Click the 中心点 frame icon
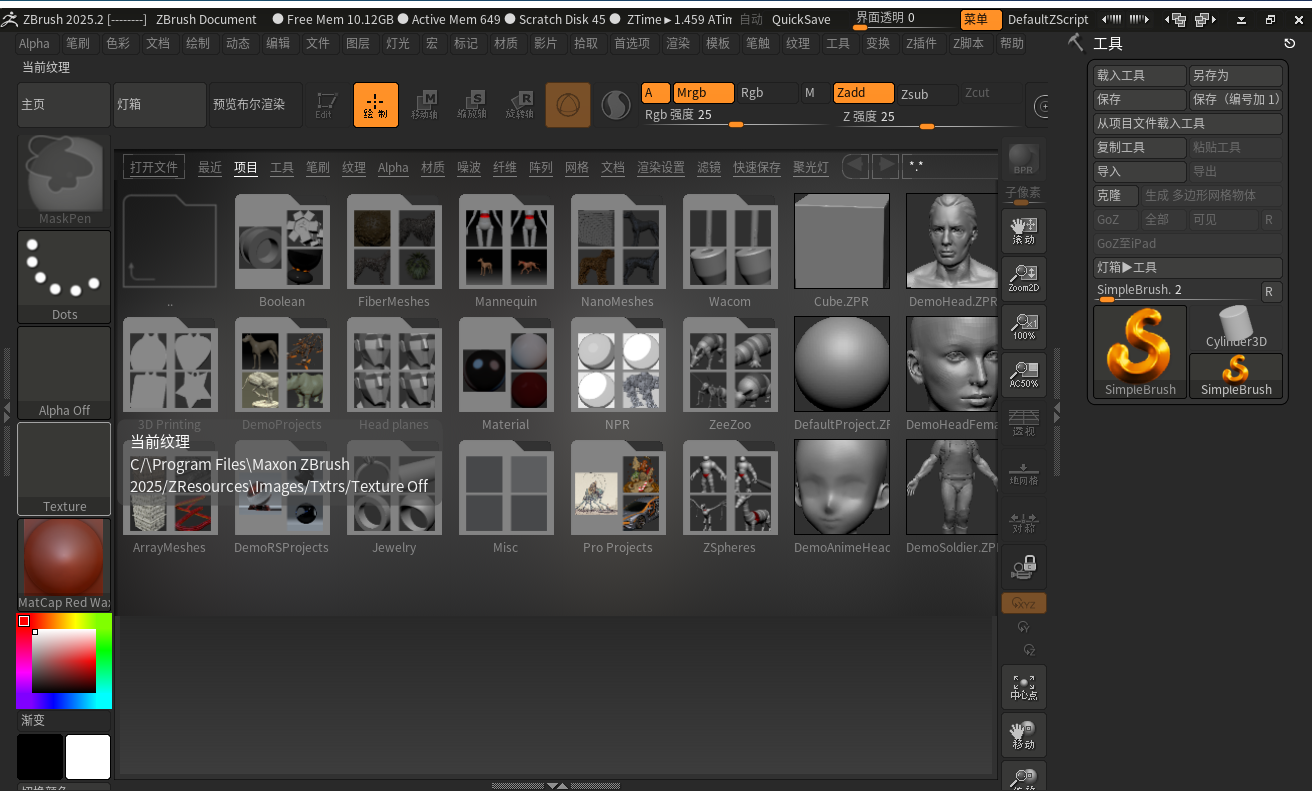The width and height of the screenshot is (1312, 791). [1024, 687]
